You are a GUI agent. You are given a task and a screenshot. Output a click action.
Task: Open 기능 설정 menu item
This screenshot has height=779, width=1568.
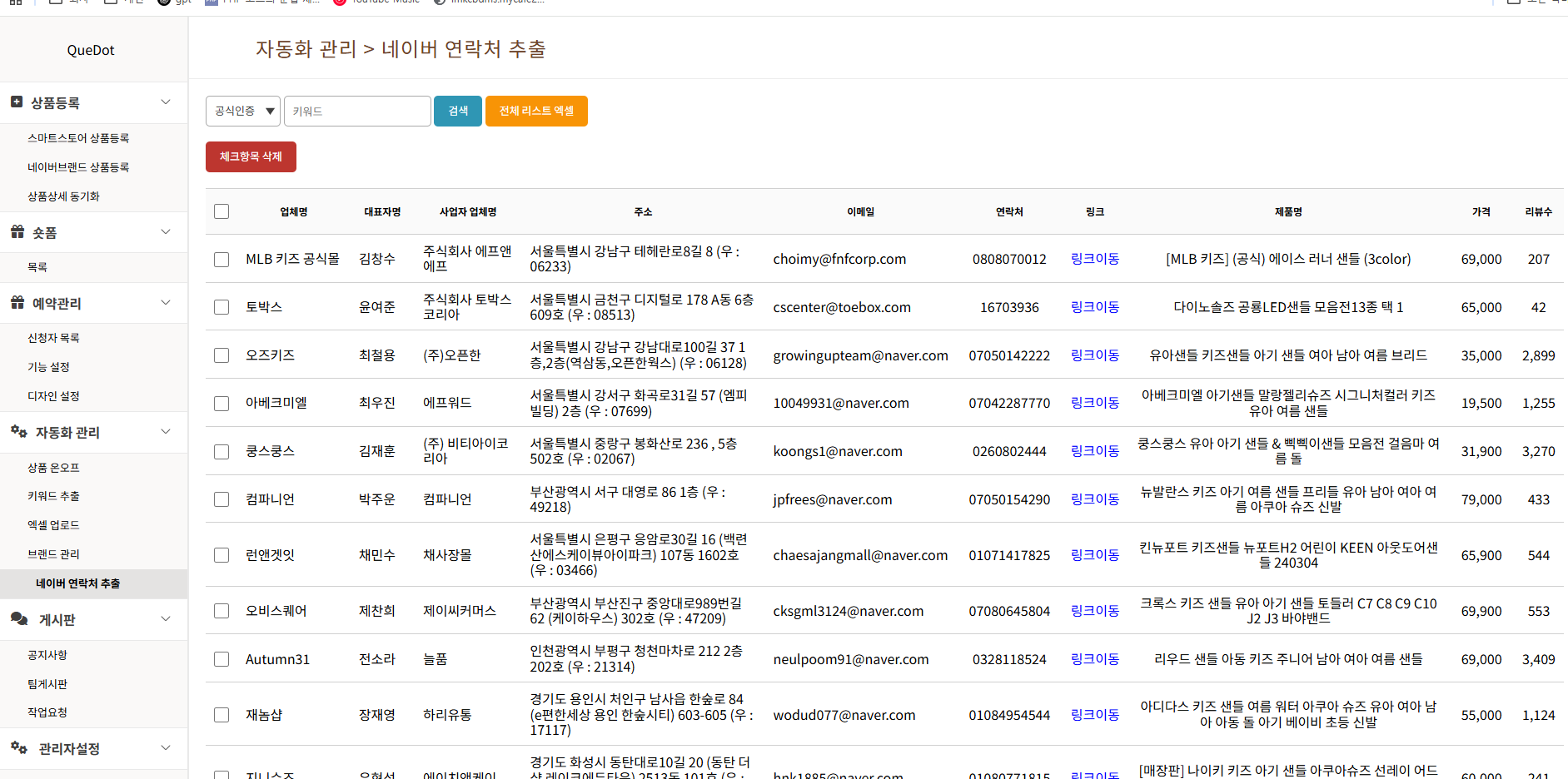[x=48, y=367]
